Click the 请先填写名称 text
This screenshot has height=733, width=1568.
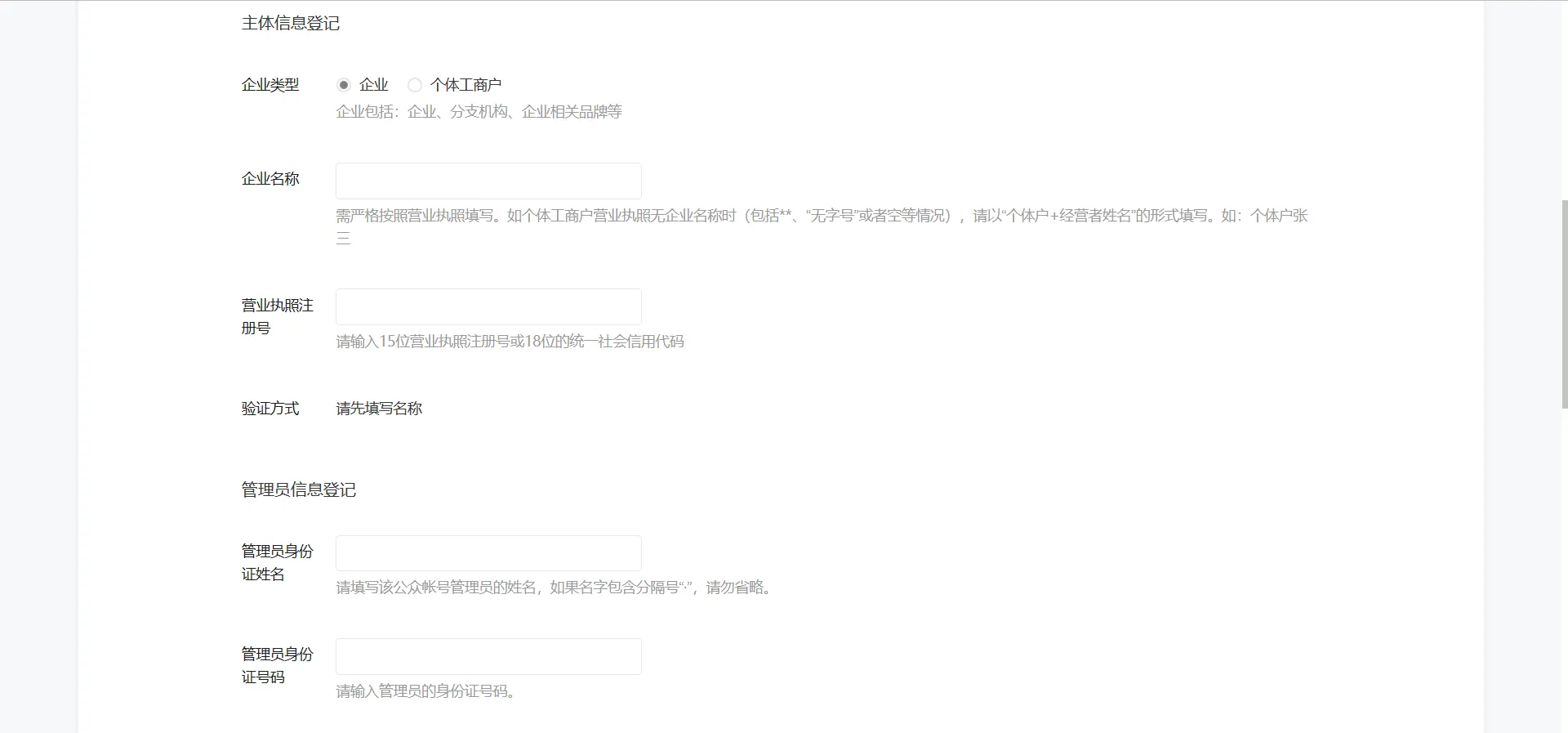pyautogui.click(x=379, y=409)
